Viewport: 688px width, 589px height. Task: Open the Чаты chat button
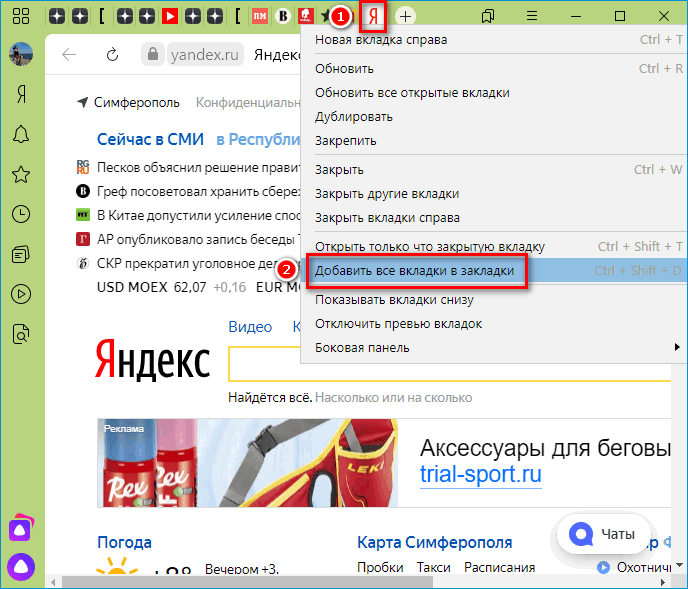coord(604,534)
